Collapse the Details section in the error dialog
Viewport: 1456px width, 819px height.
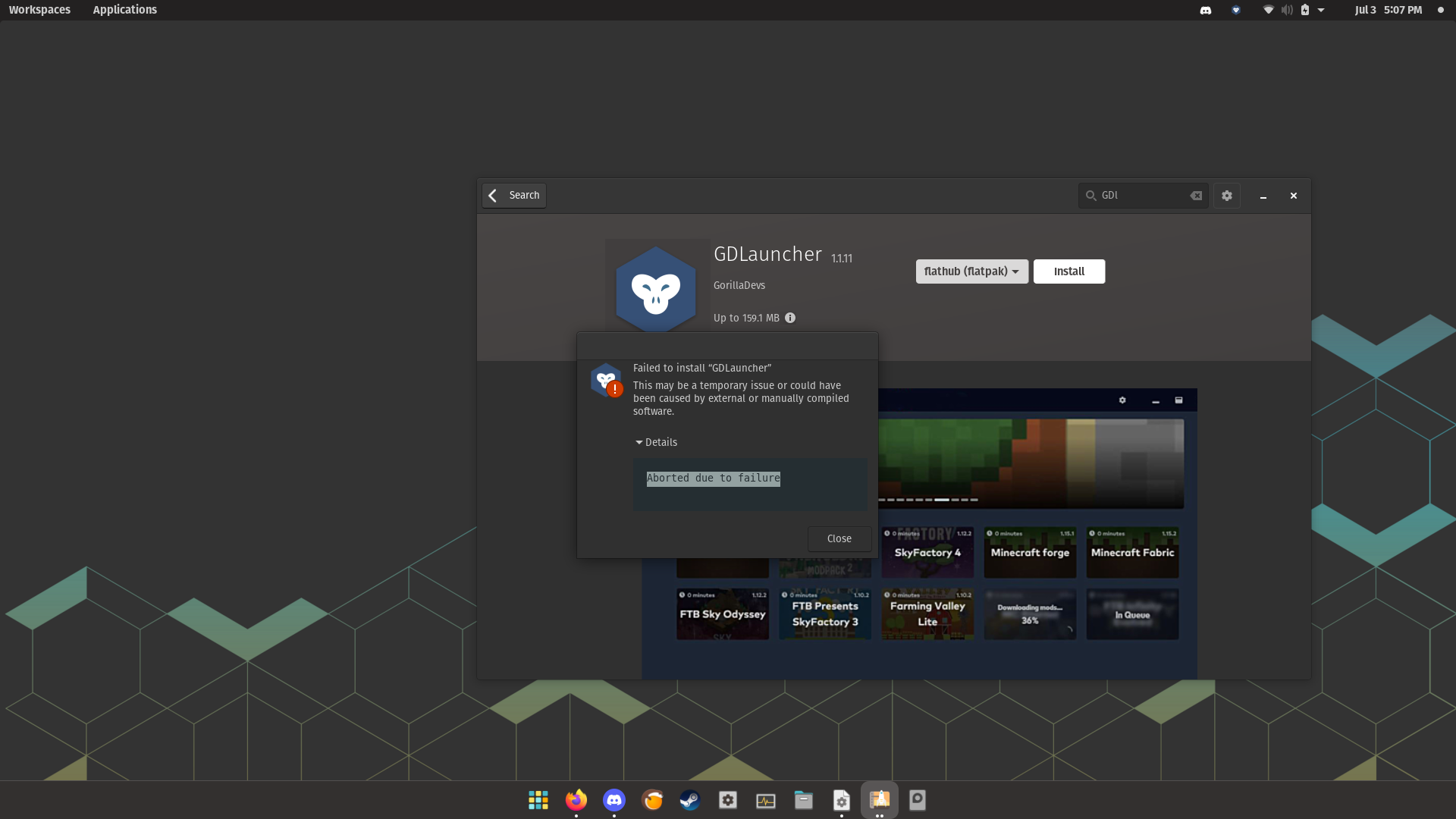tap(656, 442)
